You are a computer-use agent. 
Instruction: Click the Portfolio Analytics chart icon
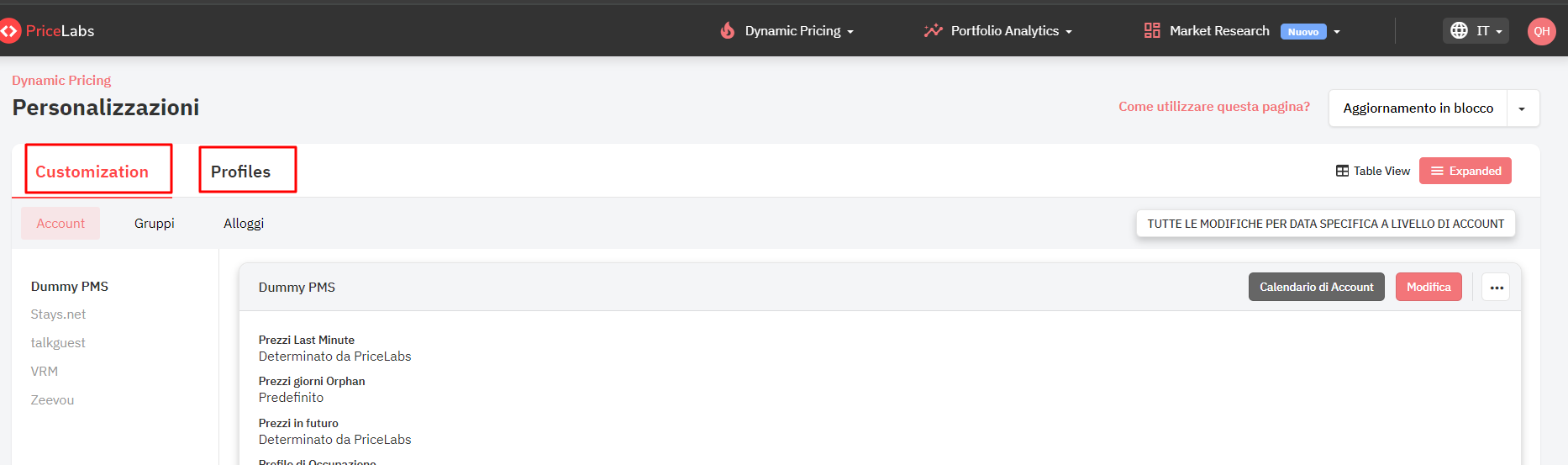tap(933, 30)
